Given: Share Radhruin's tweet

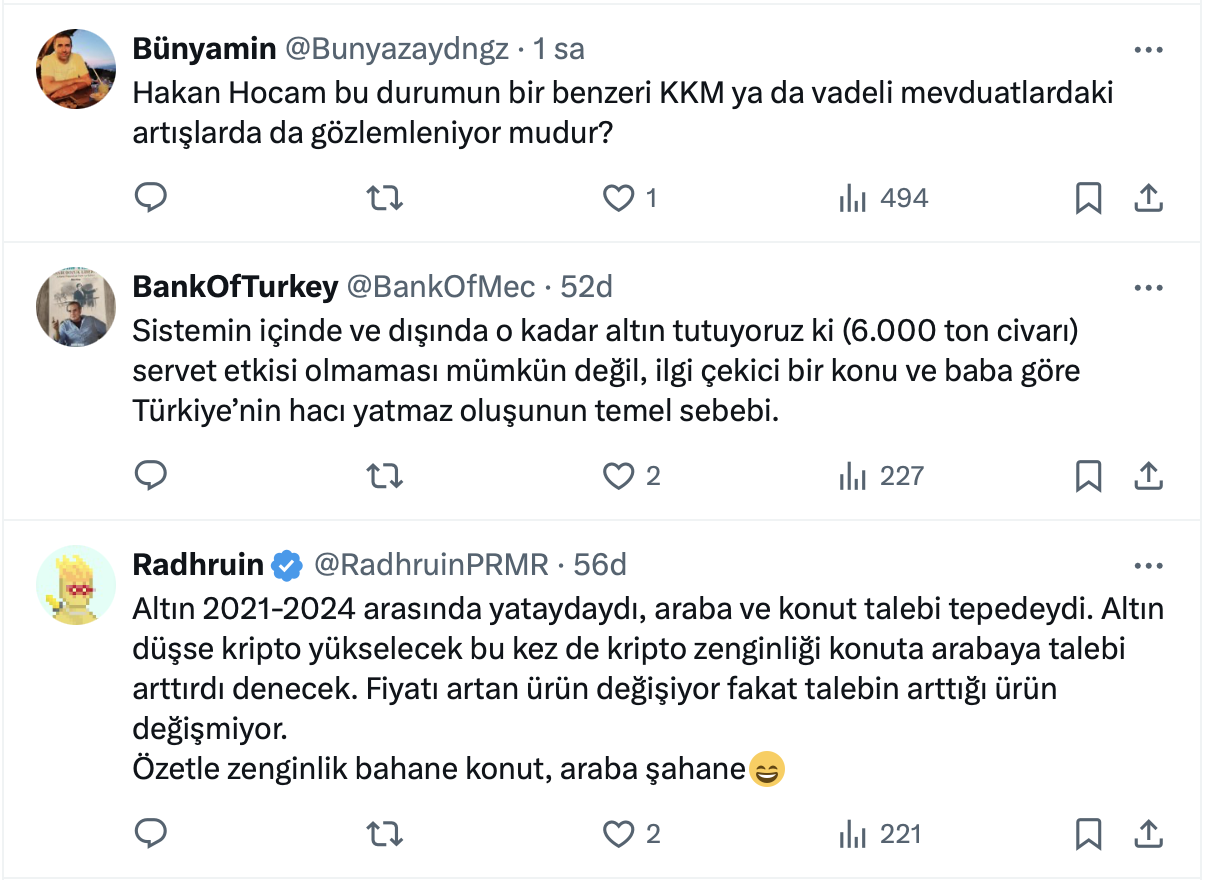Looking at the screenshot, I should [1147, 833].
